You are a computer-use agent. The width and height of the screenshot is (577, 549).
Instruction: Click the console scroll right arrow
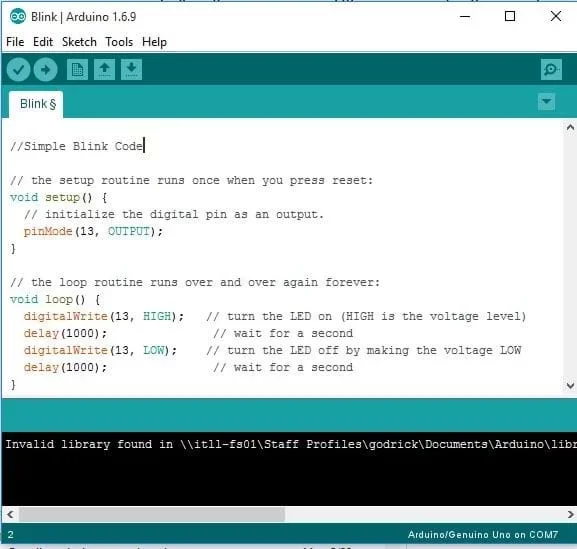point(570,514)
